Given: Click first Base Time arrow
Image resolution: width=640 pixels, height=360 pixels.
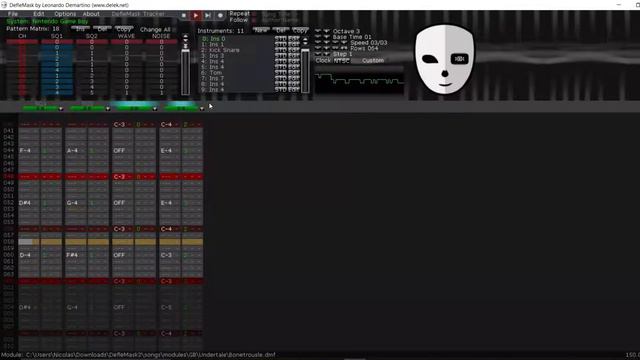Looking at the screenshot, I should (318, 37).
